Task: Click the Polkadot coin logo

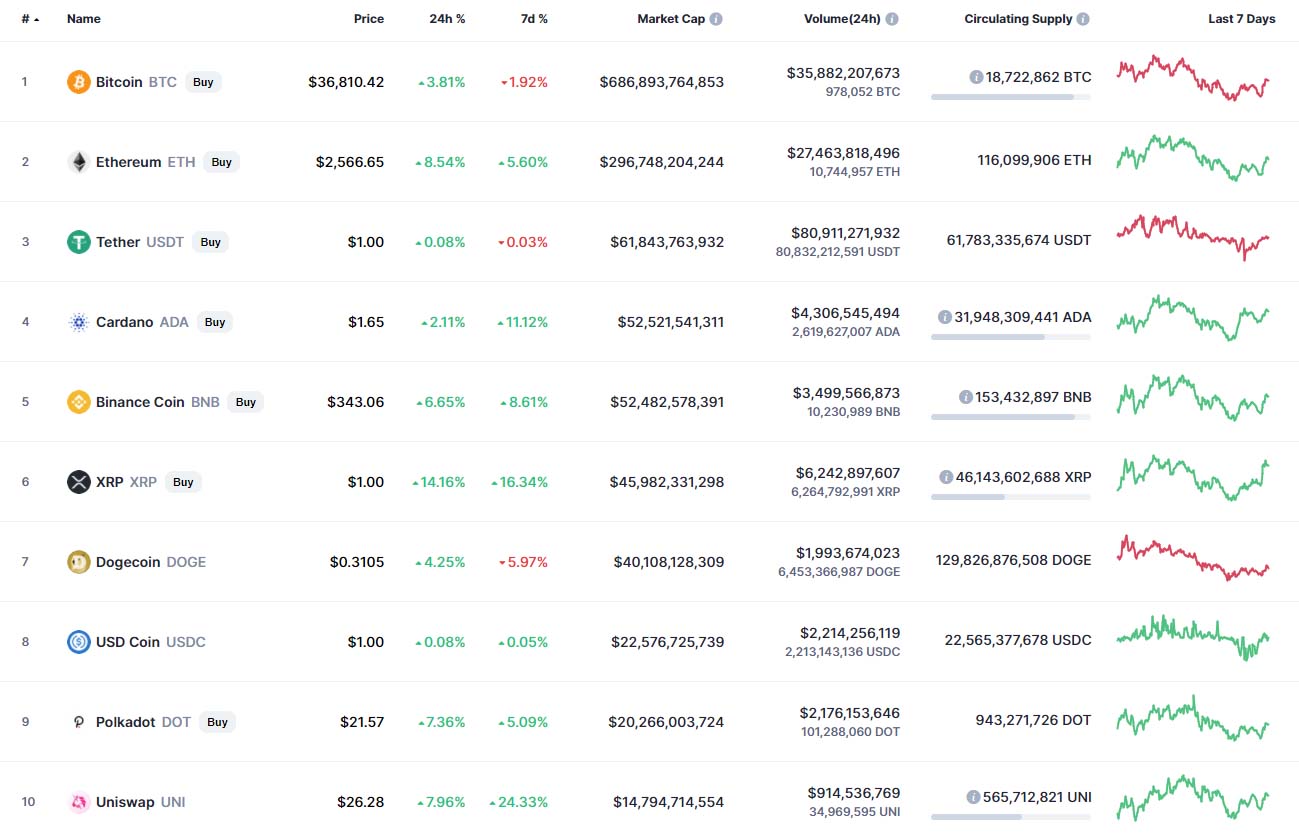Action: pyautogui.click(x=78, y=722)
